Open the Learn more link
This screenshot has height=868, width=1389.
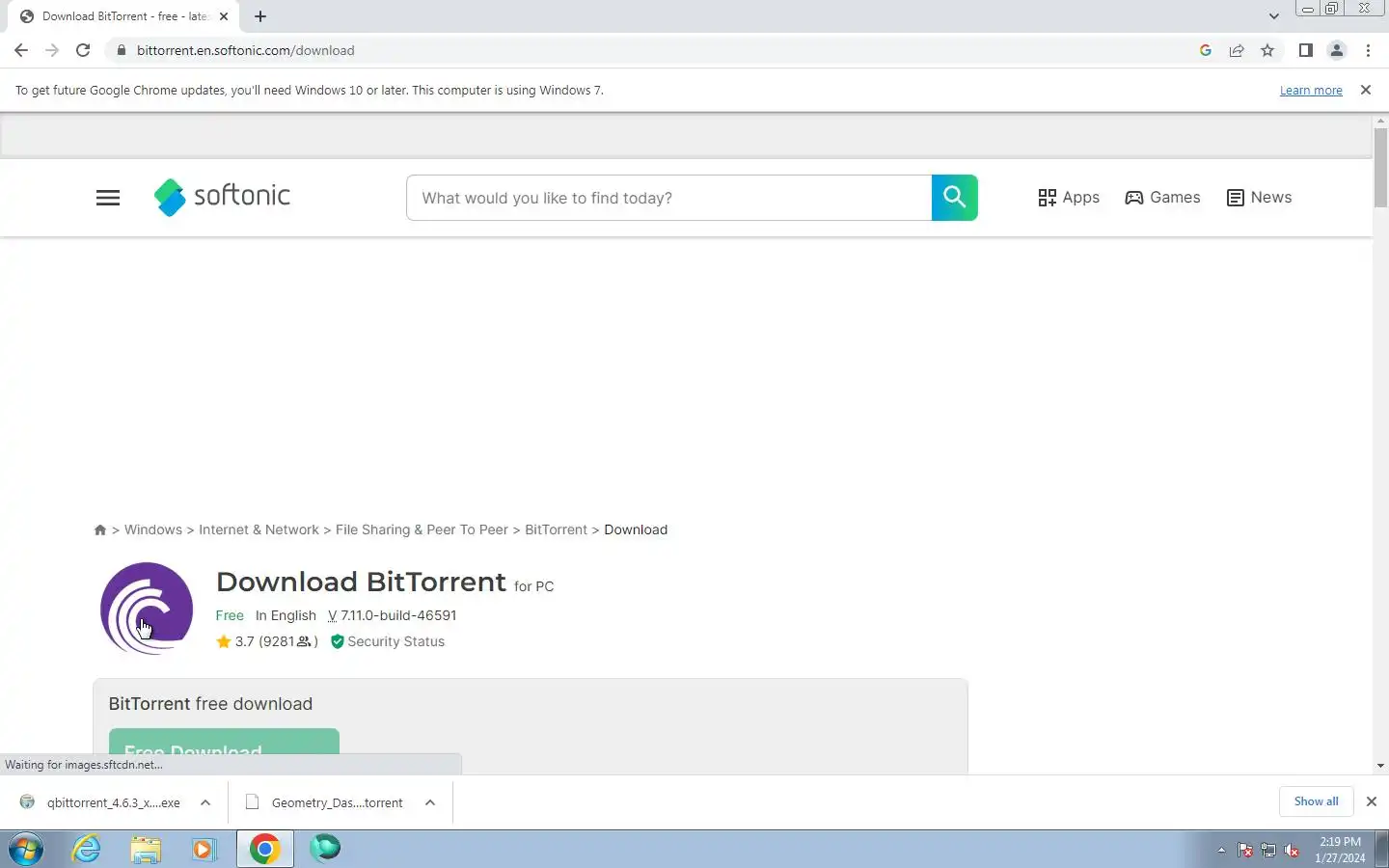(x=1311, y=91)
